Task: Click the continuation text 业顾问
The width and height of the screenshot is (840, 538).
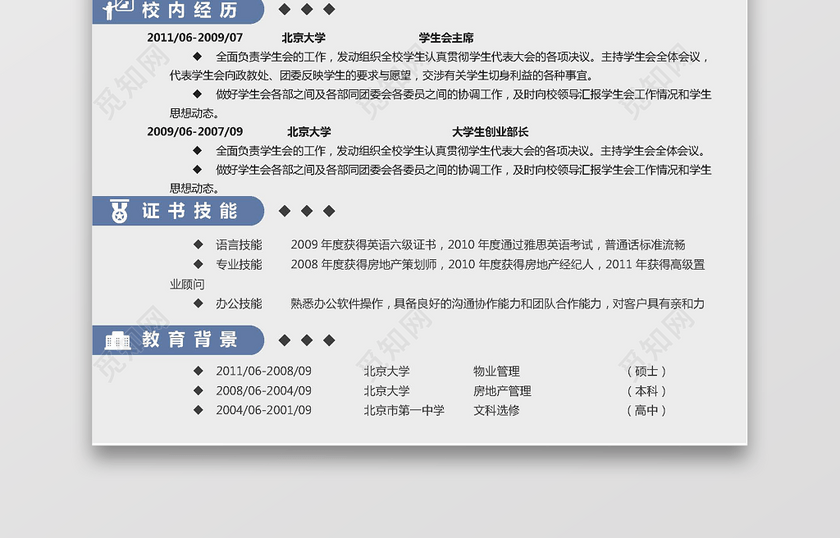Action: coord(187,284)
